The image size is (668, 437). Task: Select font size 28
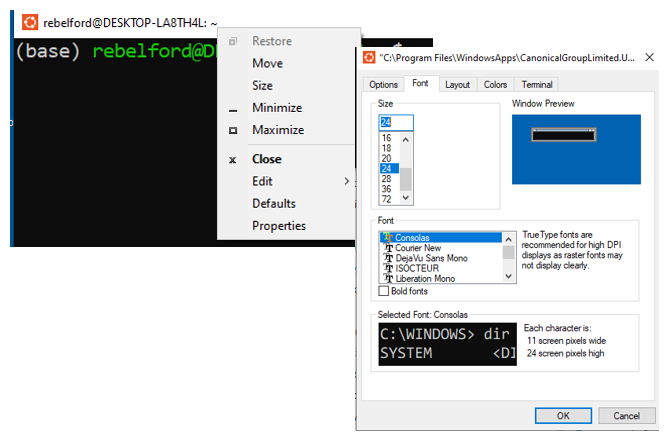click(389, 178)
